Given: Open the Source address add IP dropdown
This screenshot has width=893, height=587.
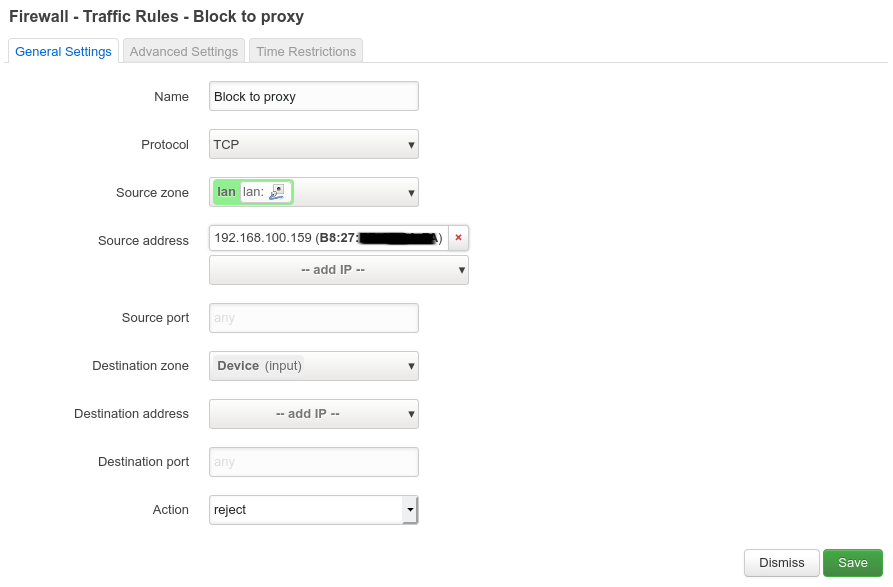Looking at the screenshot, I should pyautogui.click(x=339, y=270).
